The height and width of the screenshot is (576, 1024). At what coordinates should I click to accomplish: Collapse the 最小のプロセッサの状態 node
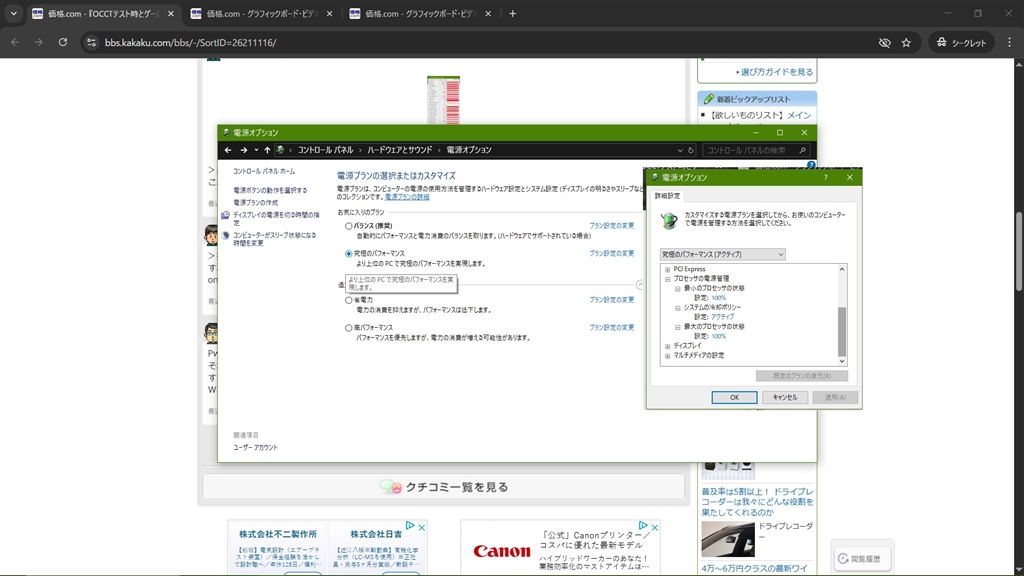677,288
